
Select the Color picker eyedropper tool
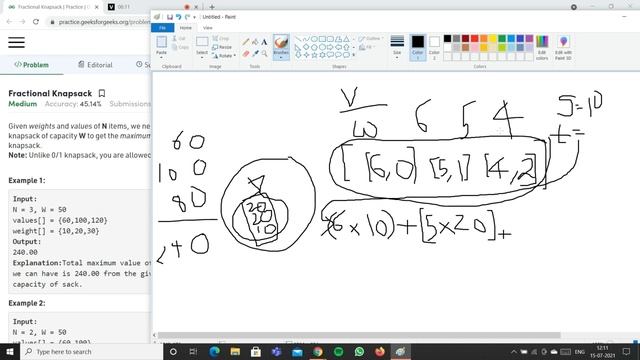tap(255, 53)
